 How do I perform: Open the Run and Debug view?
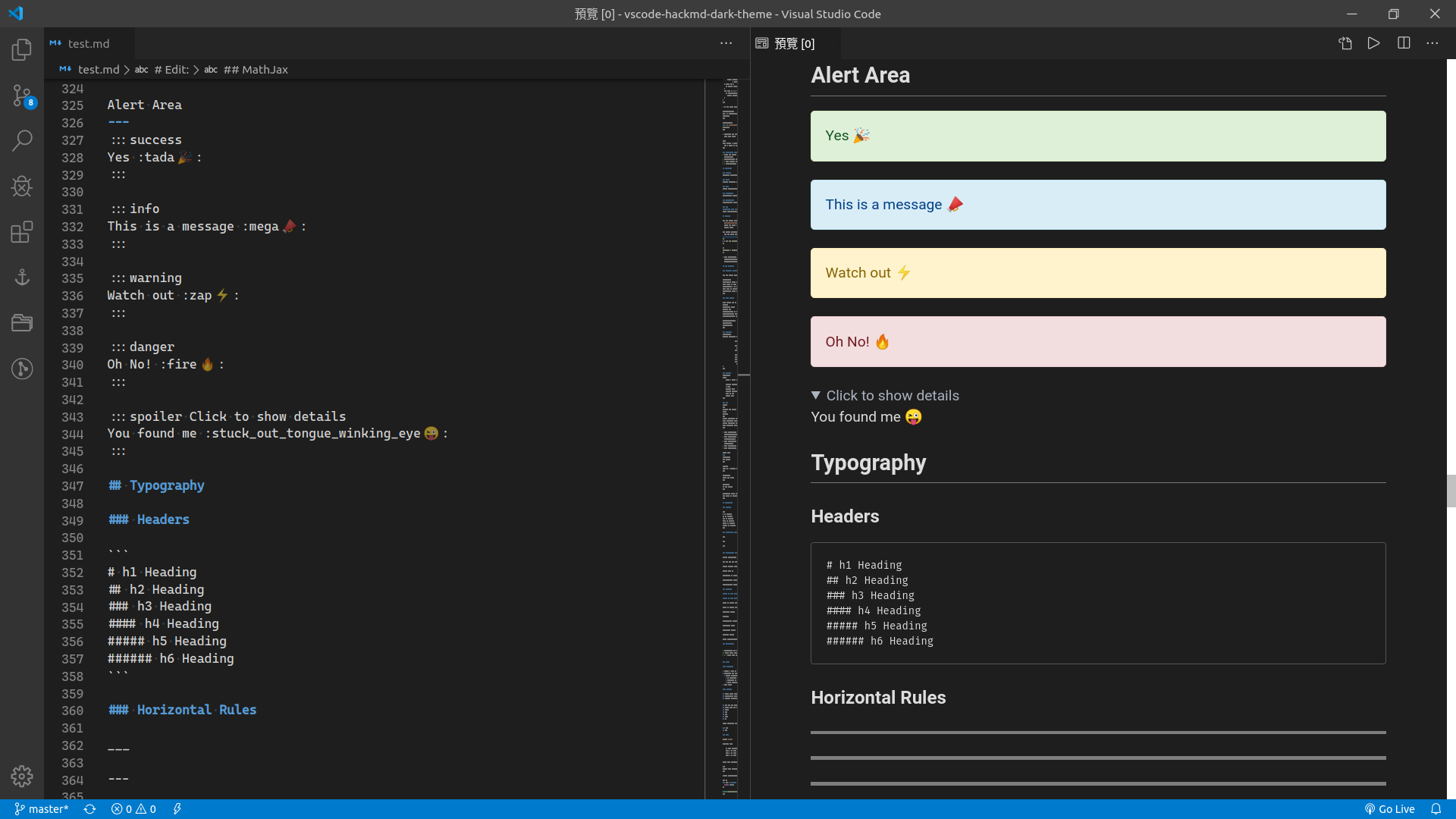(22, 186)
